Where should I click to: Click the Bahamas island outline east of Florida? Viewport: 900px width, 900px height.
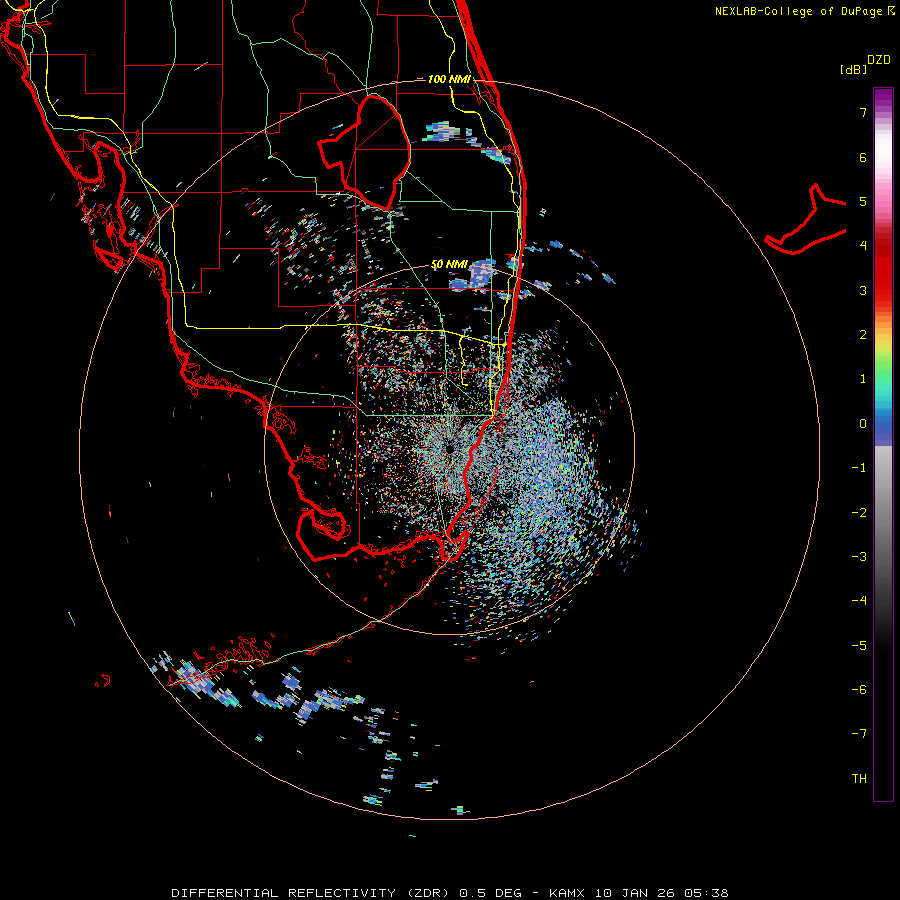click(x=805, y=220)
